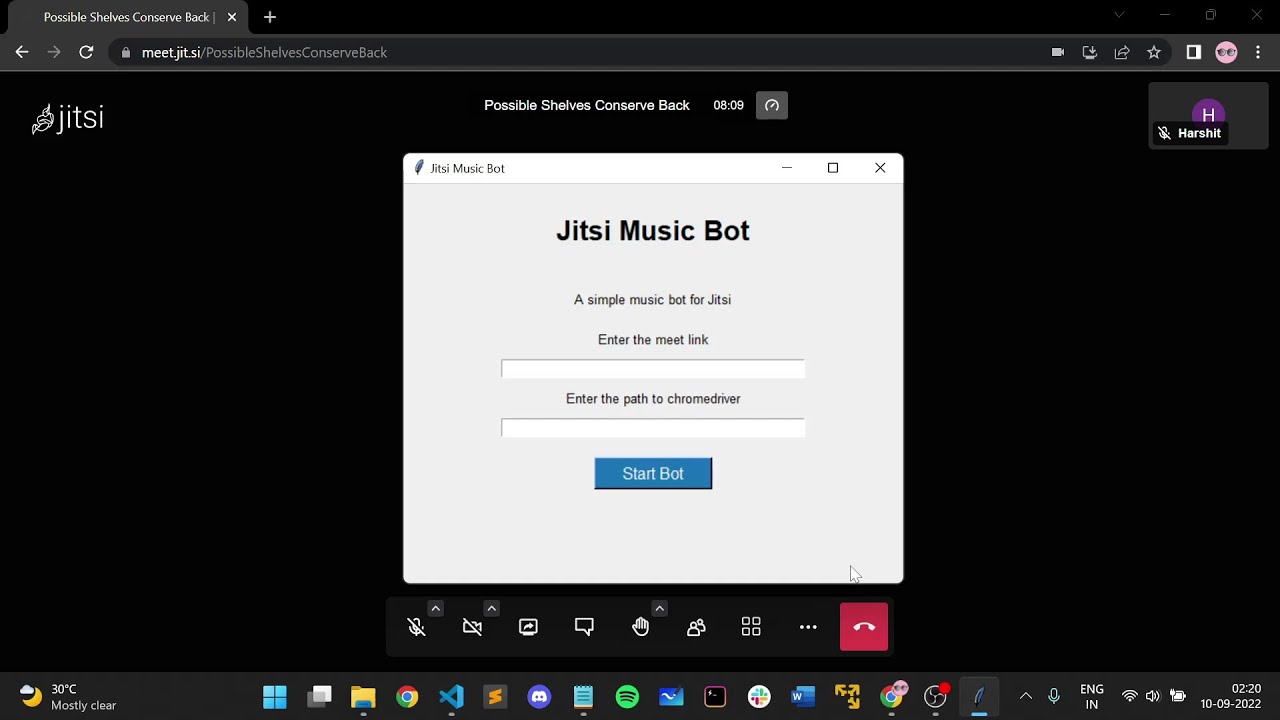Image resolution: width=1280 pixels, height=720 pixels.
Task: Open the Chrome tab search chevron
Action: pos(1119,15)
